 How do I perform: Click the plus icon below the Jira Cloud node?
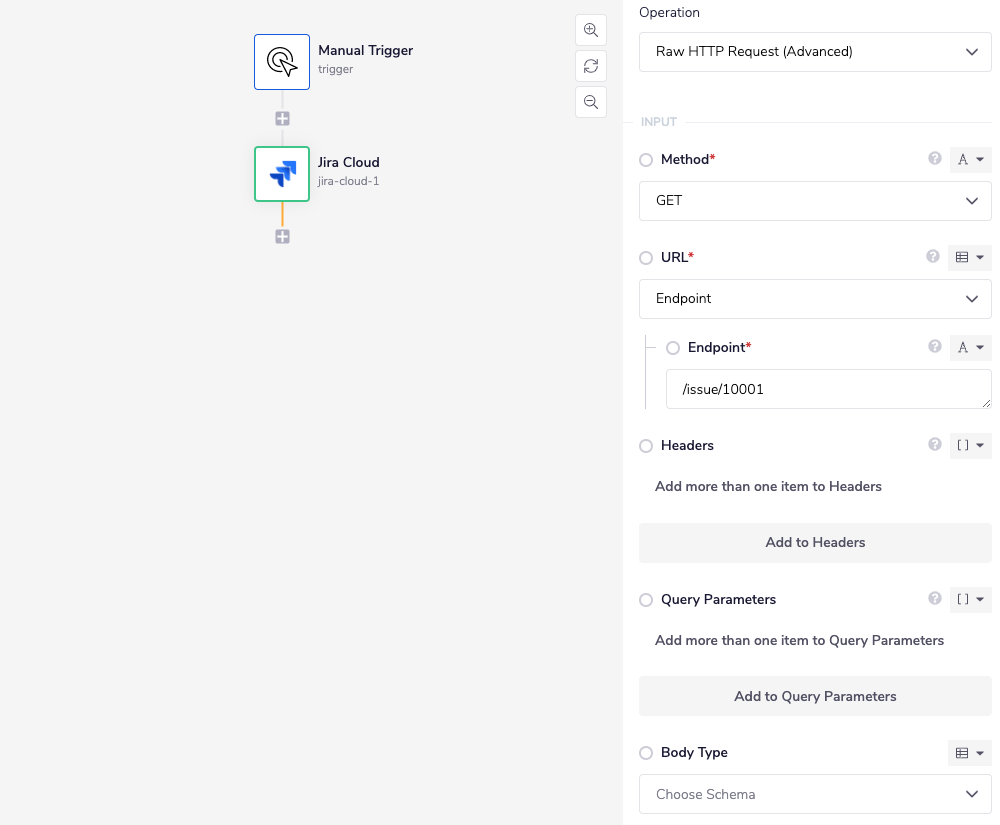pyautogui.click(x=282, y=236)
